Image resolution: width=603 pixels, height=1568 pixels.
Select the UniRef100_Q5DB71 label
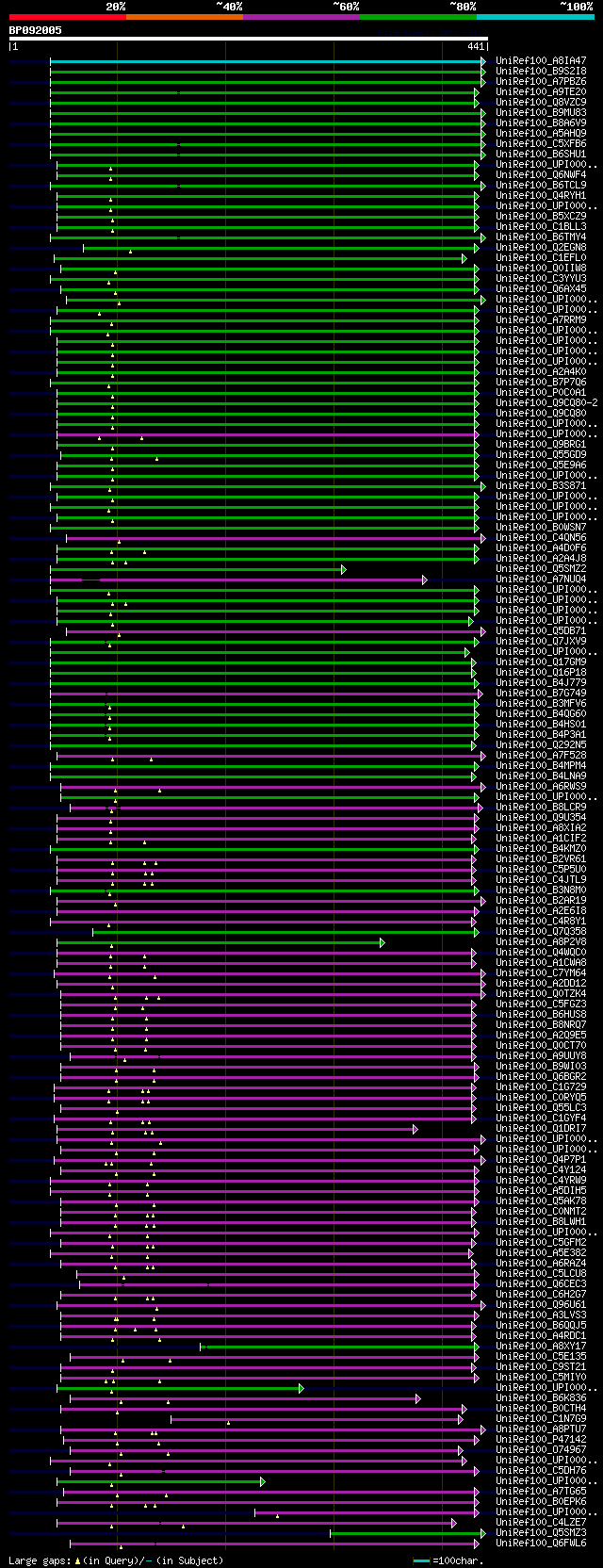click(x=541, y=631)
